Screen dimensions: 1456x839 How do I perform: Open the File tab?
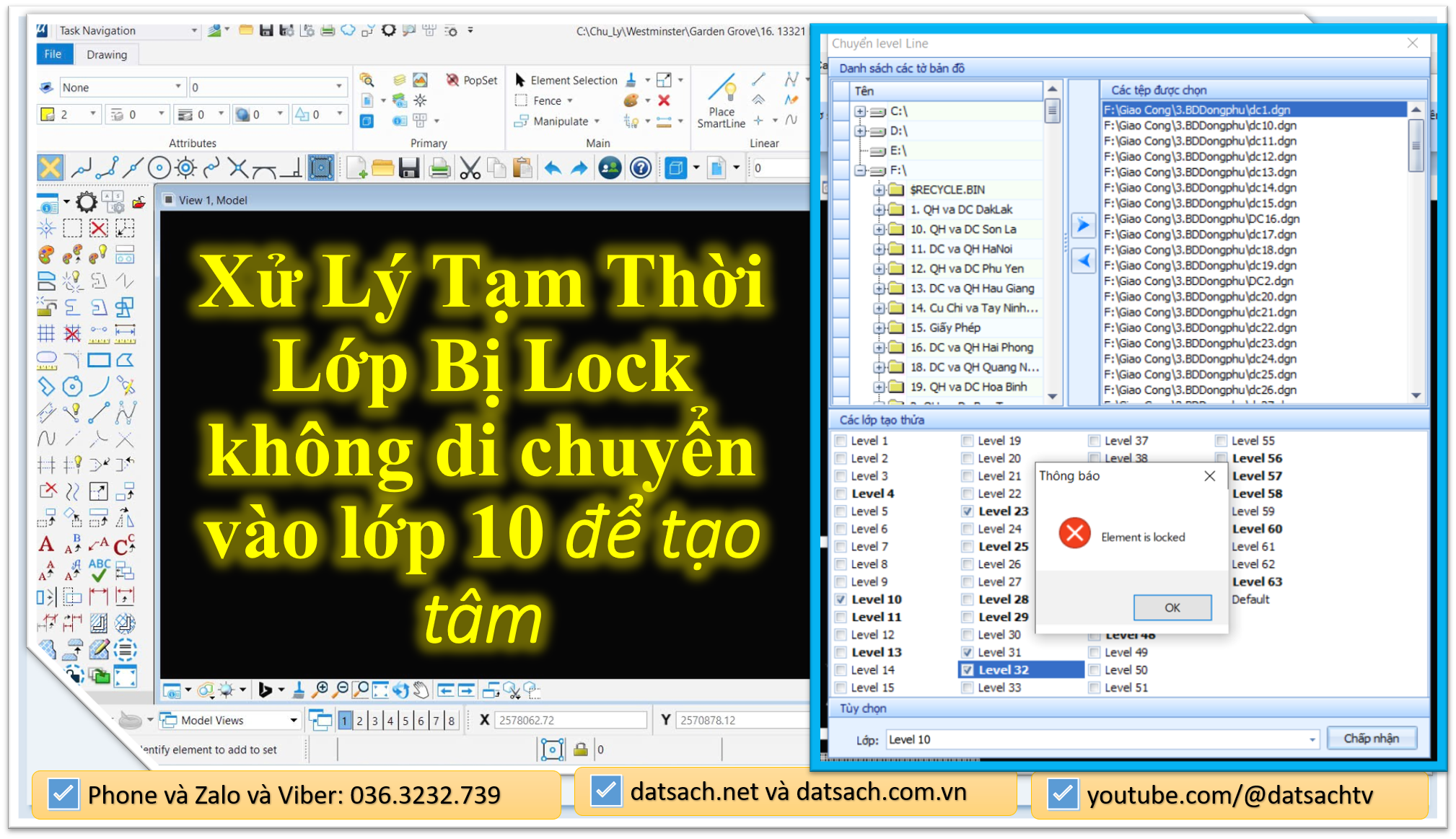(x=53, y=54)
